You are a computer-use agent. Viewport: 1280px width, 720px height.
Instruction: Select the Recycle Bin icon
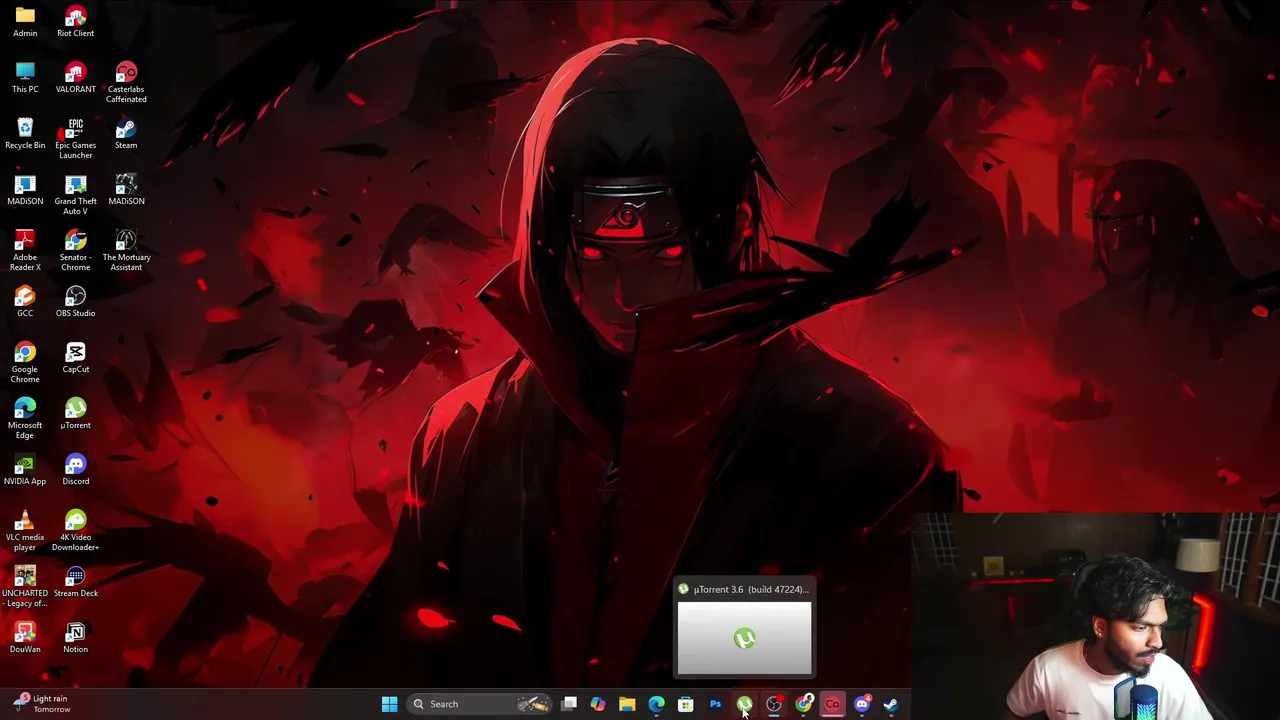(25, 133)
